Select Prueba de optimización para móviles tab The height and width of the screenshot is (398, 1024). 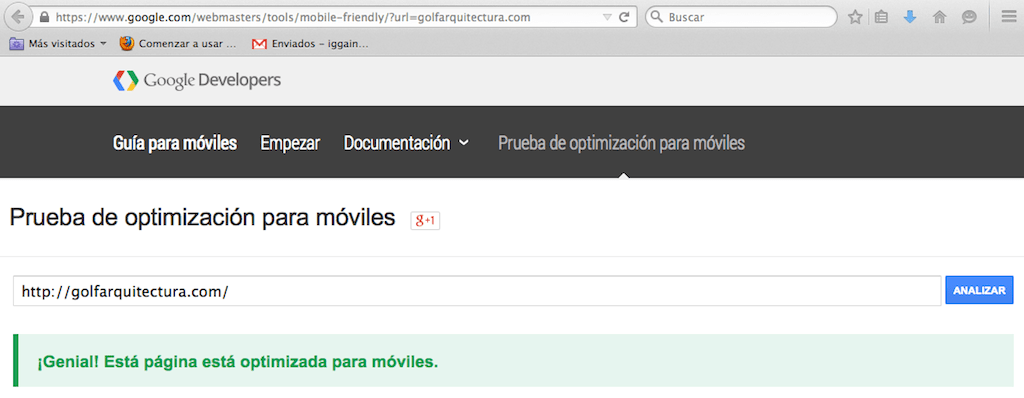[621, 143]
